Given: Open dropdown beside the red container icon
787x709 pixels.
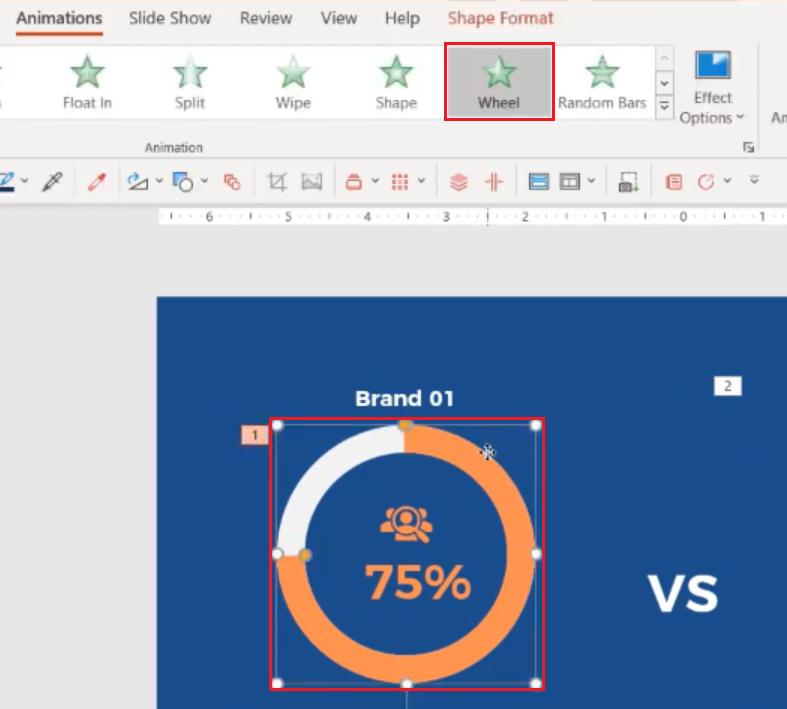Looking at the screenshot, I should (x=375, y=181).
